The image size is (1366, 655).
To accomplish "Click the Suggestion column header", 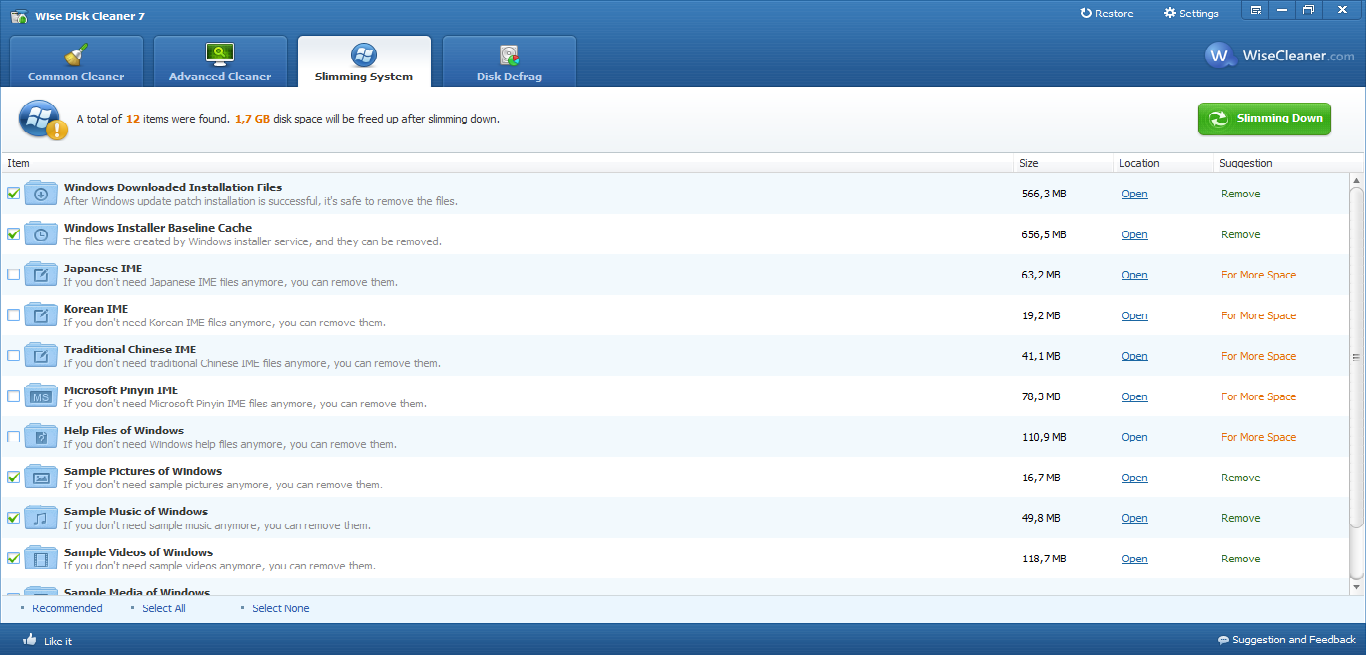I will (x=1282, y=163).
